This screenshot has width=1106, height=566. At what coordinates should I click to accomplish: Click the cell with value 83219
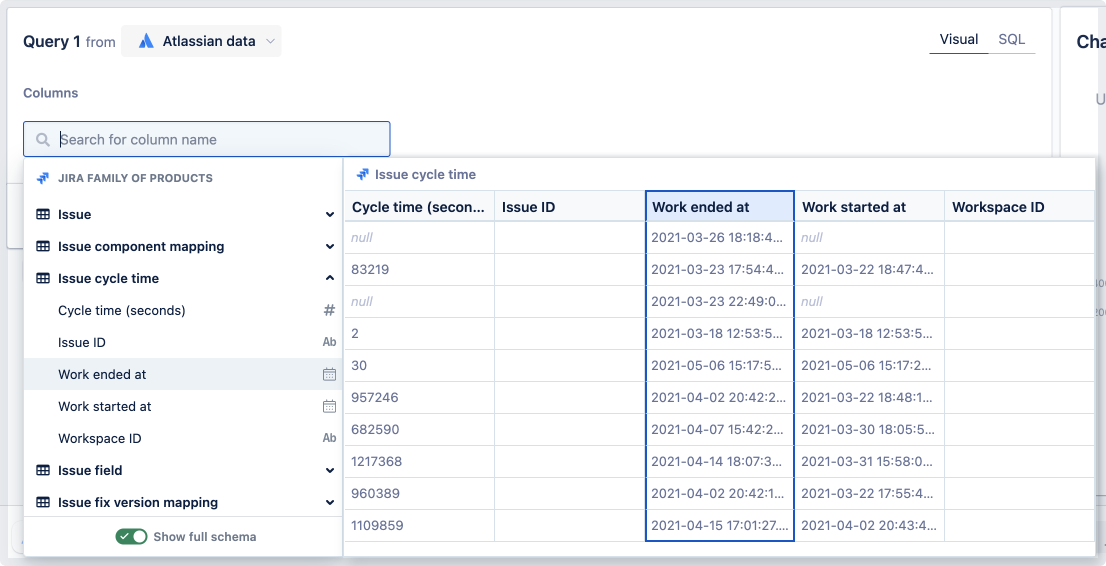pyautogui.click(x=420, y=270)
